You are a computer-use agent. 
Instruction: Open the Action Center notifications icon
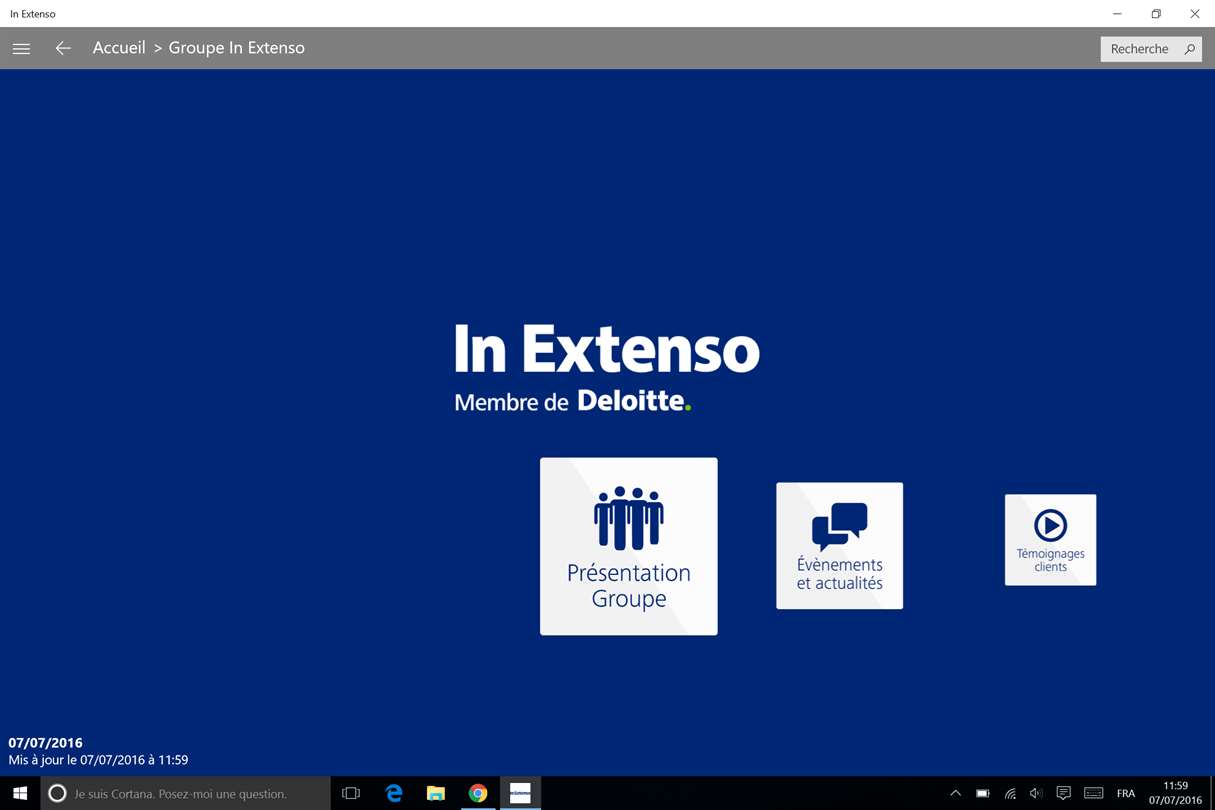click(x=1064, y=793)
